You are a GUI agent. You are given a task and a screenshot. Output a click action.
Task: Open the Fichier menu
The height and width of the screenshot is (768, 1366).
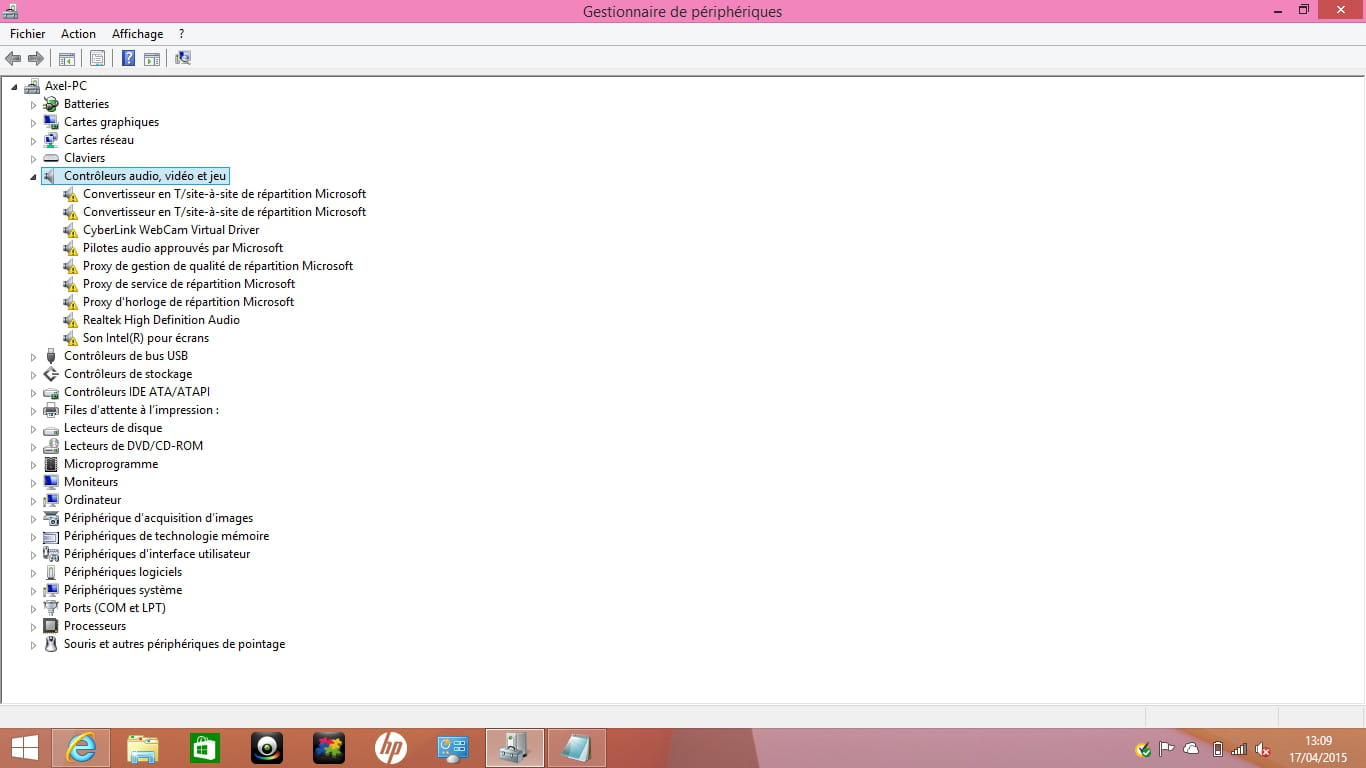(x=28, y=34)
